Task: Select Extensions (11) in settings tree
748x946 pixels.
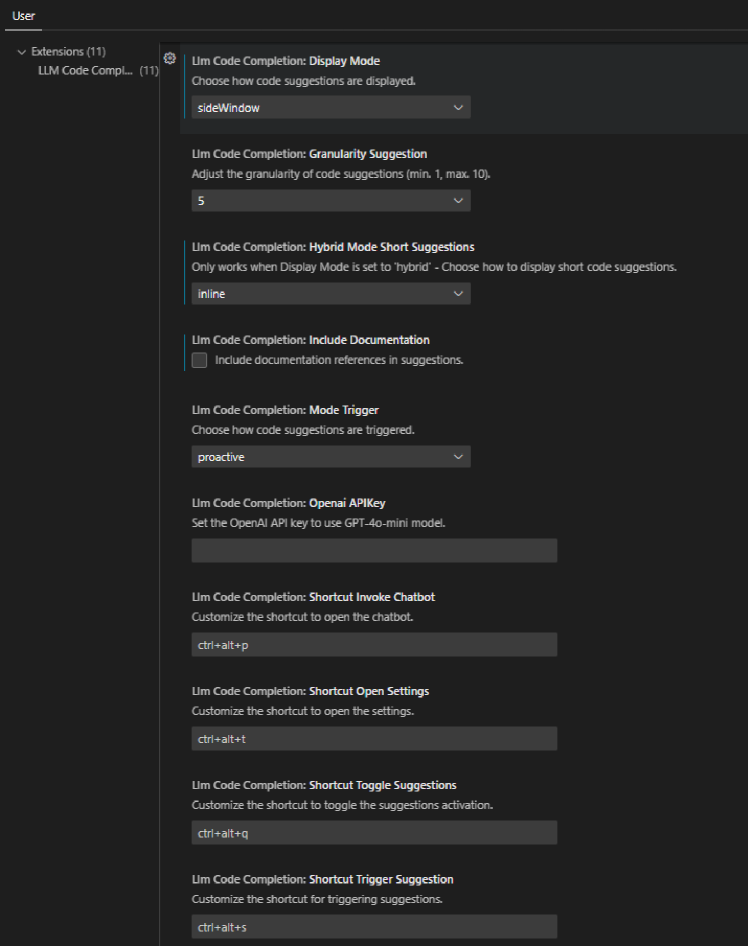Action: pyautogui.click(x=68, y=52)
